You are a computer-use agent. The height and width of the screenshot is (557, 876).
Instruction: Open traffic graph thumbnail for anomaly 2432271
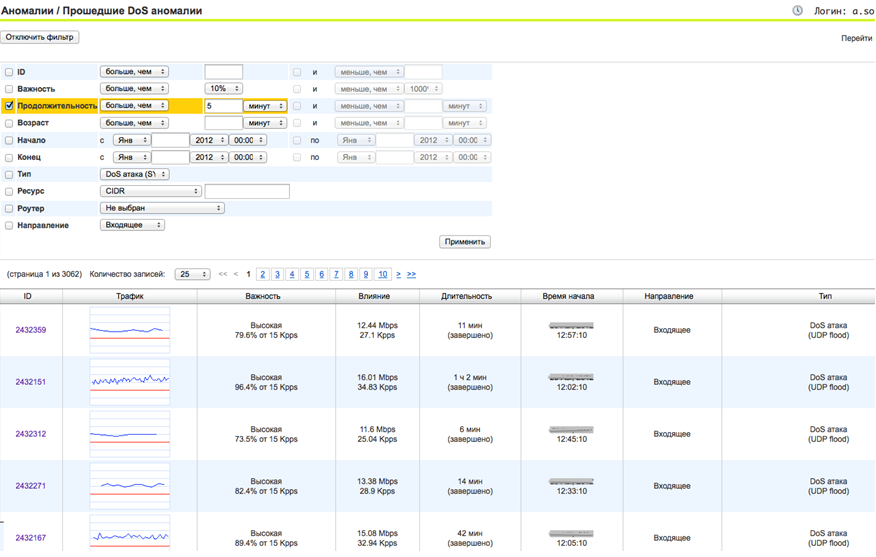[x=129, y=486]
